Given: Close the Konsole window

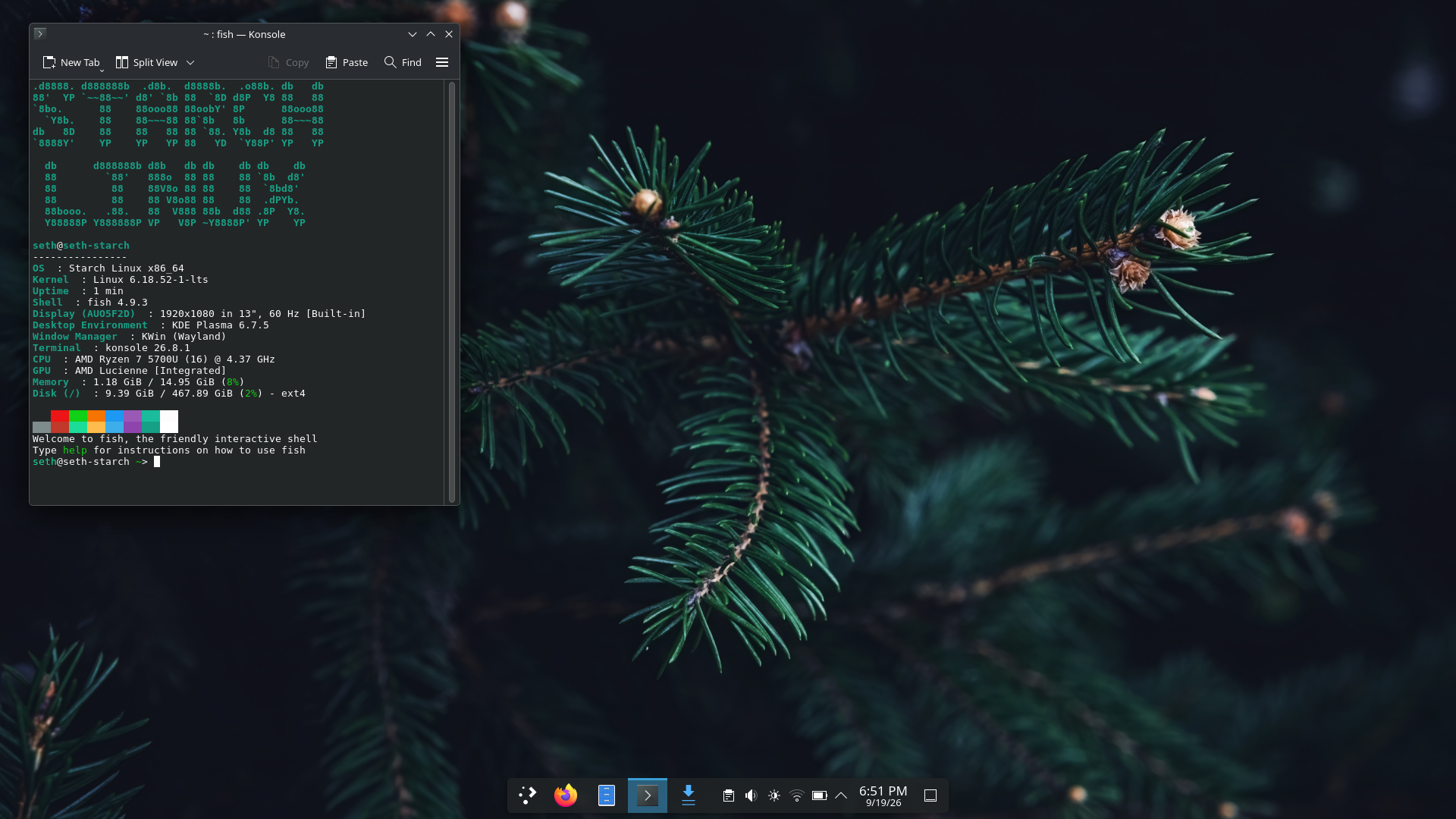Looking at the screenshot, I should coord(449,34).
